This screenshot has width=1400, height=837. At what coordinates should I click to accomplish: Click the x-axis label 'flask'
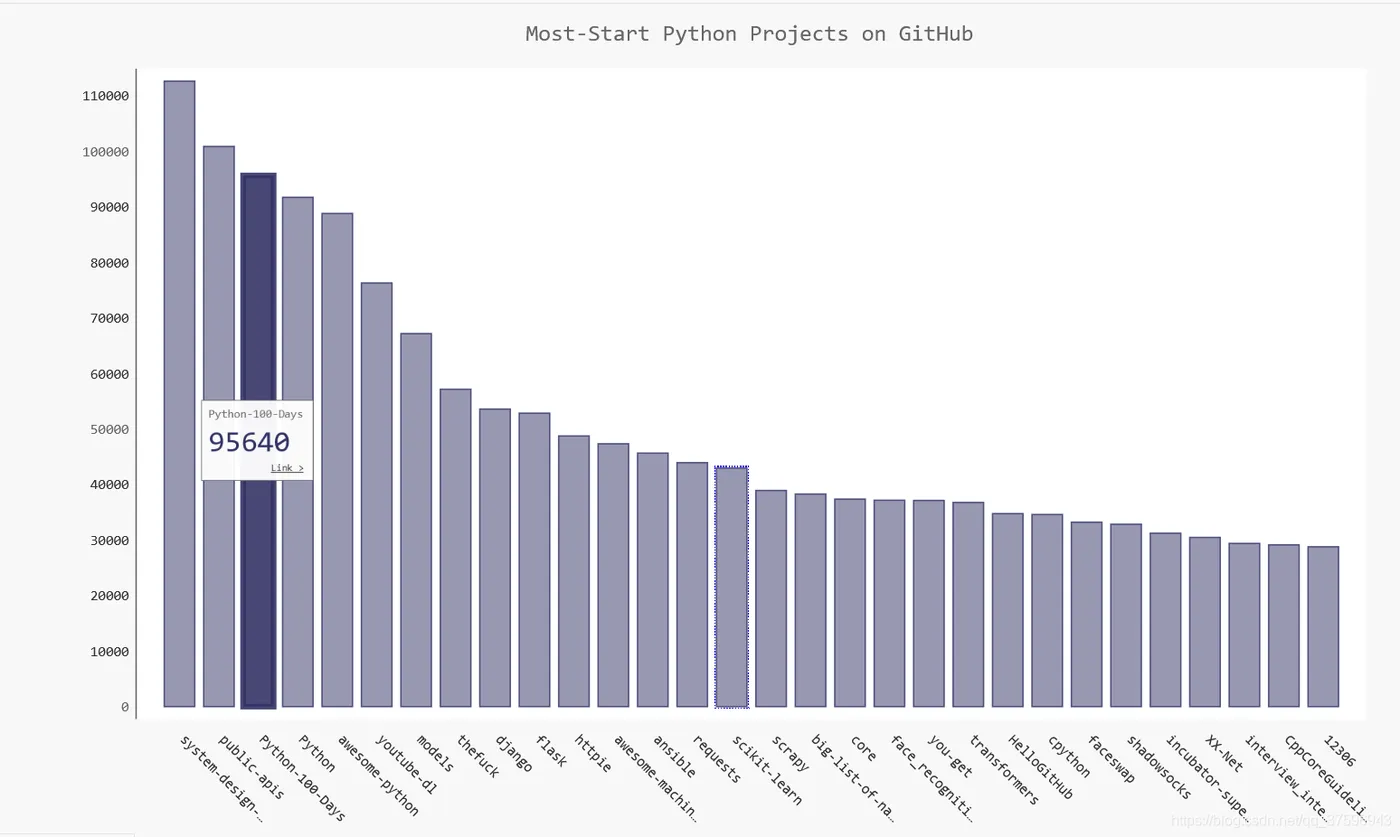pos(550,750)
